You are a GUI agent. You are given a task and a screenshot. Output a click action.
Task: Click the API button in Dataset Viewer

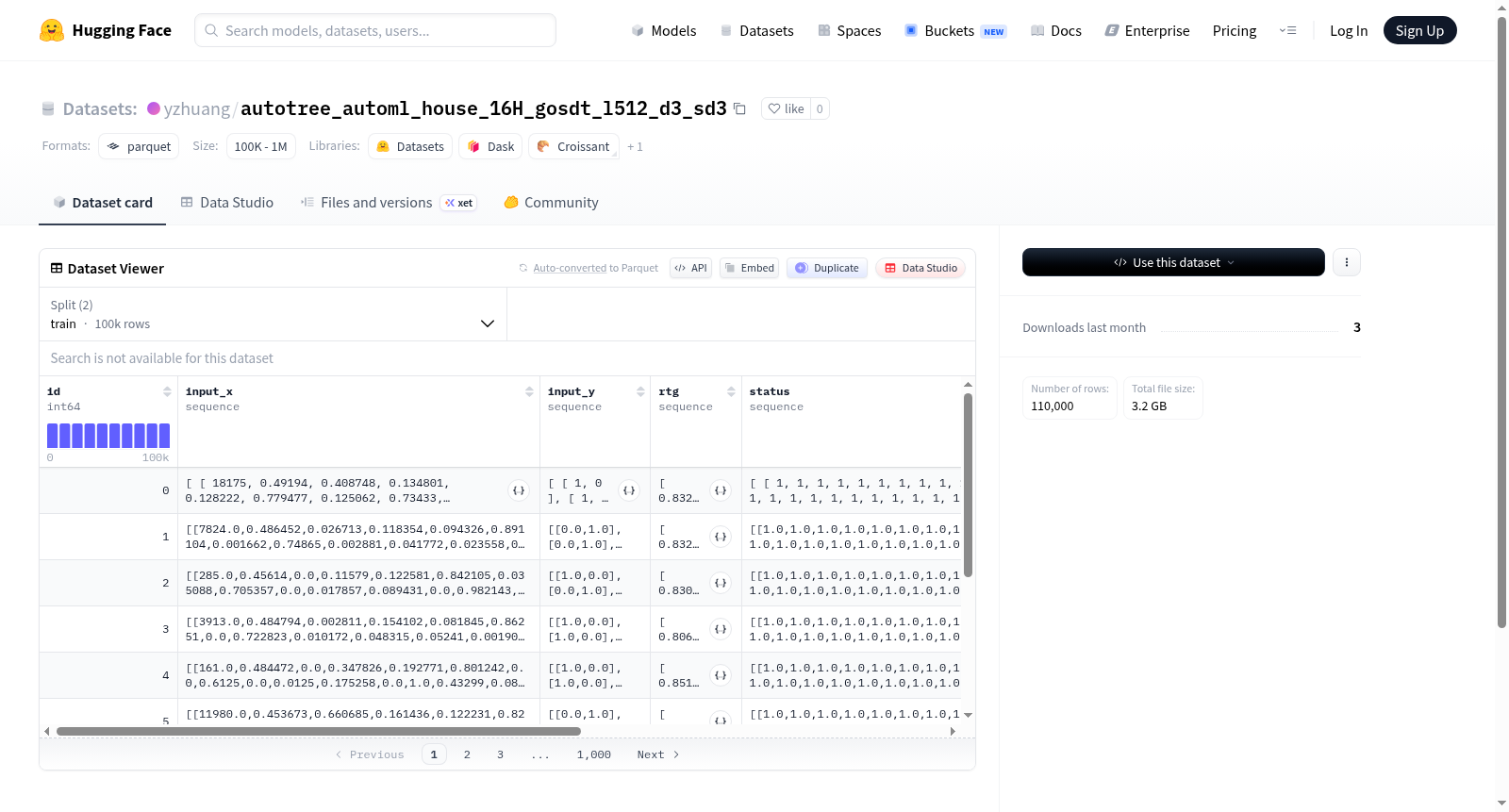pos(690,268)
